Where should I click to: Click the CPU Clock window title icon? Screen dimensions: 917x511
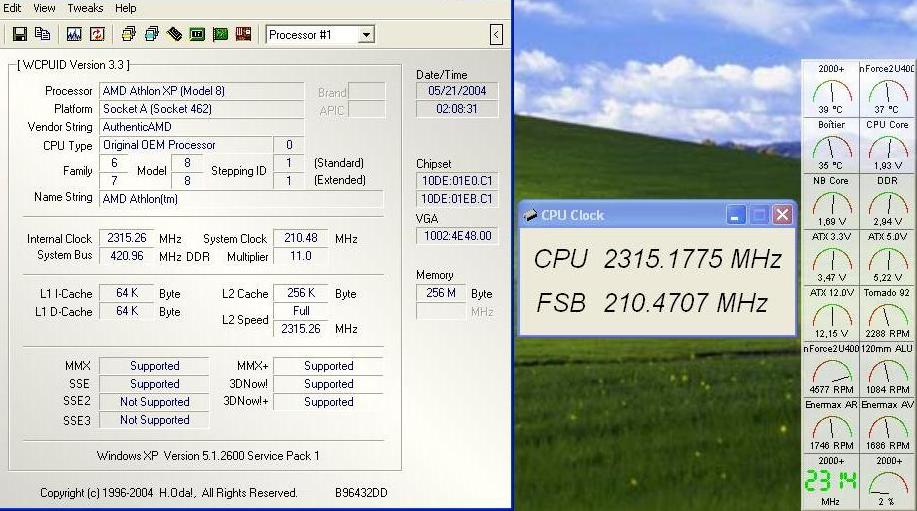(x=530, y=215)
